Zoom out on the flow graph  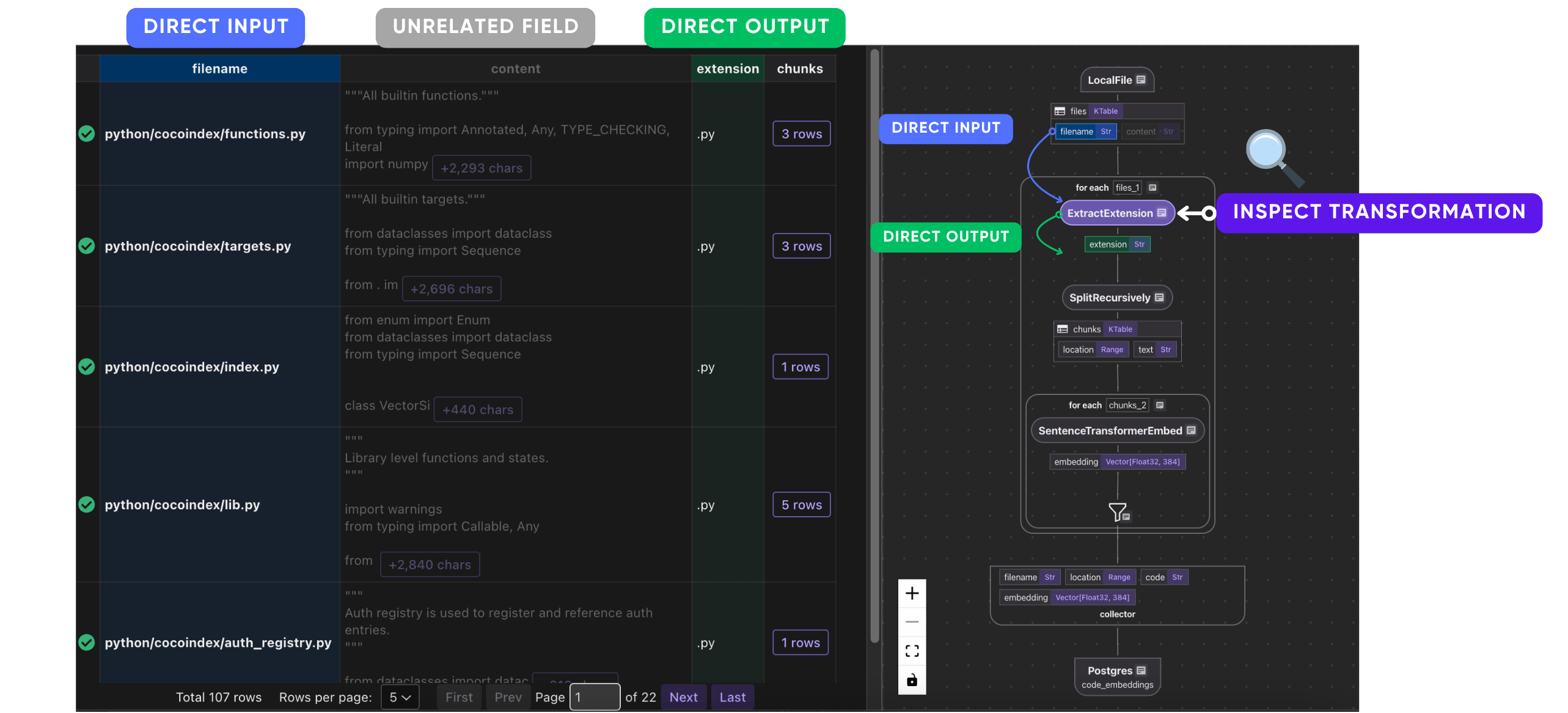point(912,622)
